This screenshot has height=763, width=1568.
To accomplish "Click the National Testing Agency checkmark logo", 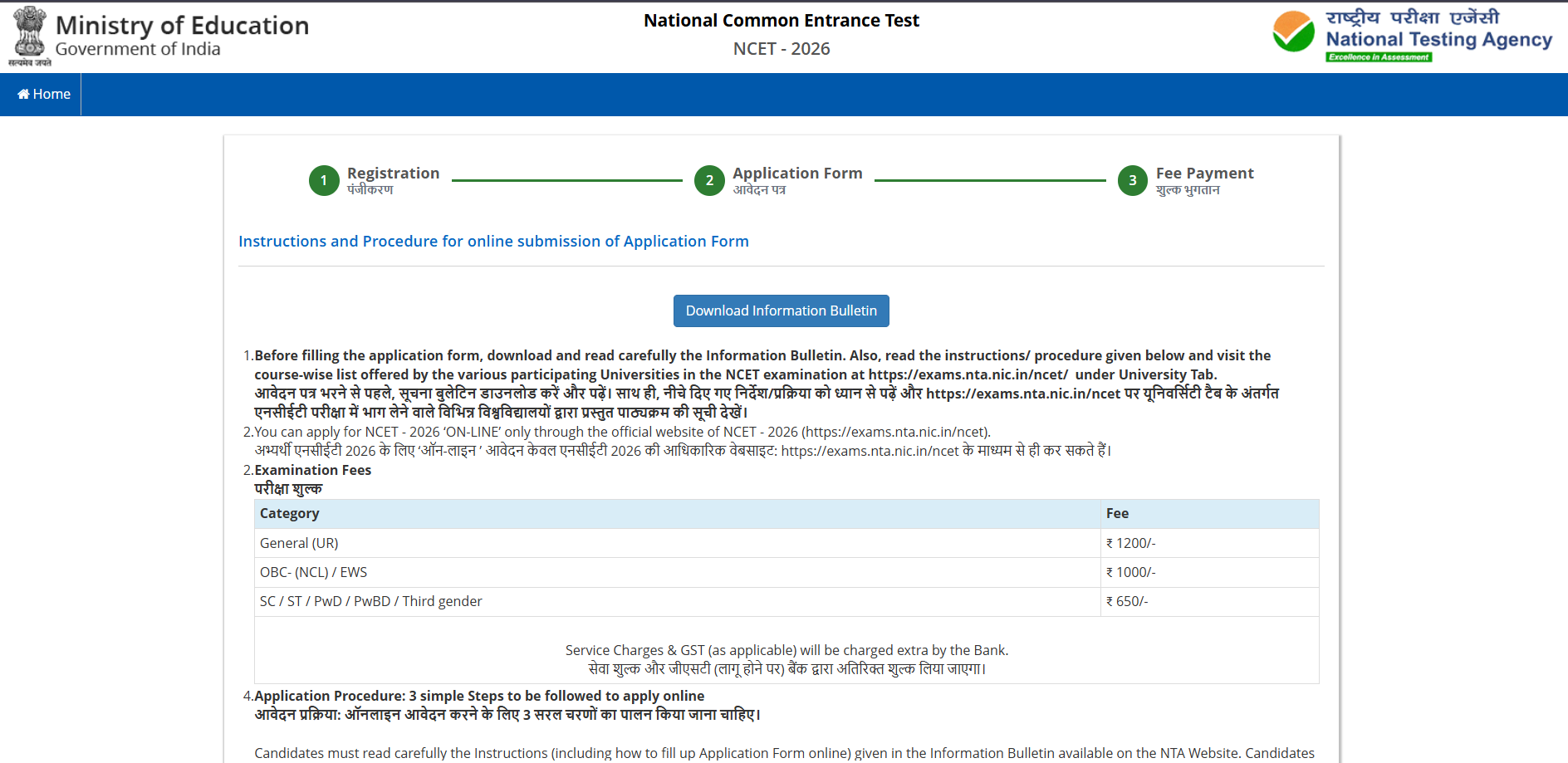I will click(x=1293, y=33).
